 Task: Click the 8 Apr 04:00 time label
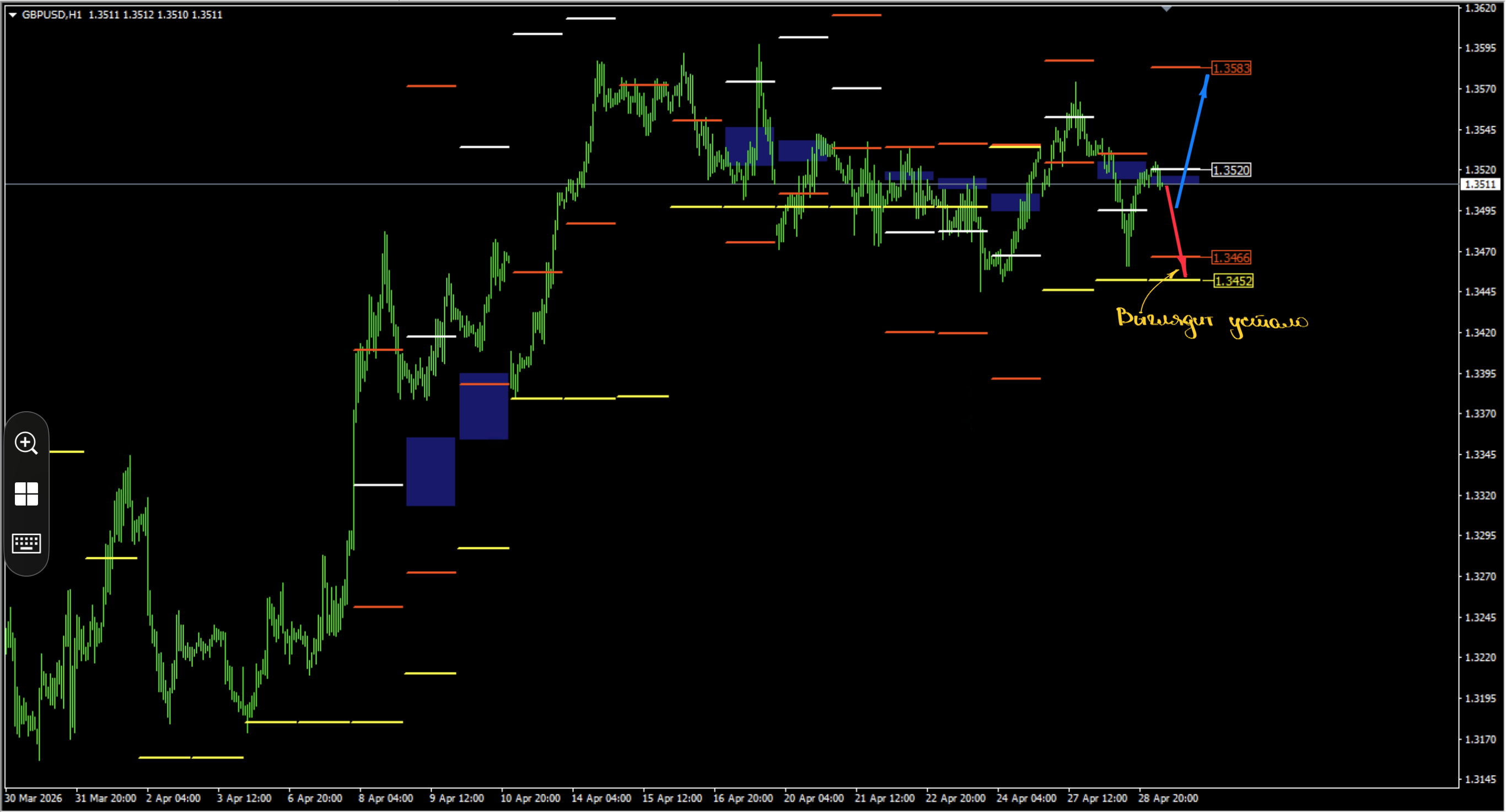click(x=386, y=798)
